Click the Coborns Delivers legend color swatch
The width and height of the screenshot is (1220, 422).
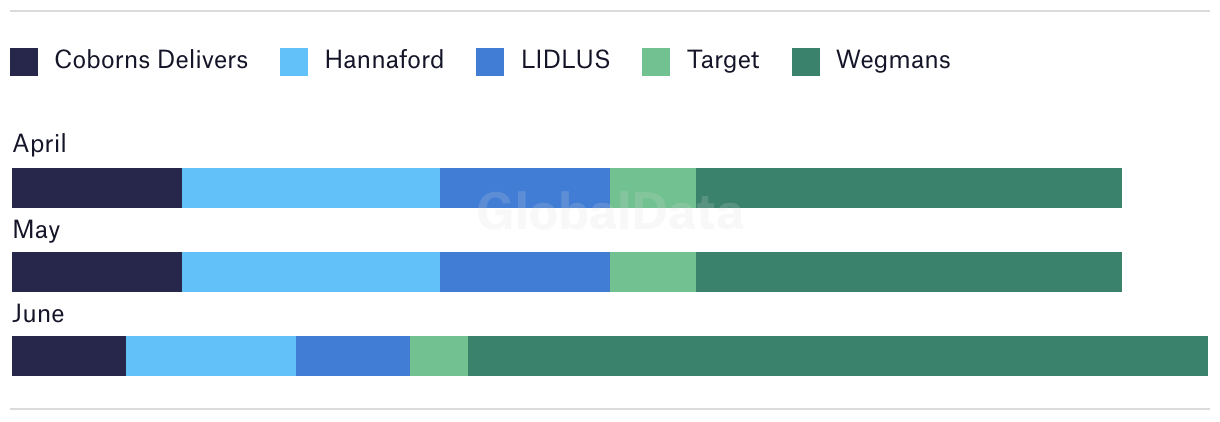[x=24, y=61]
